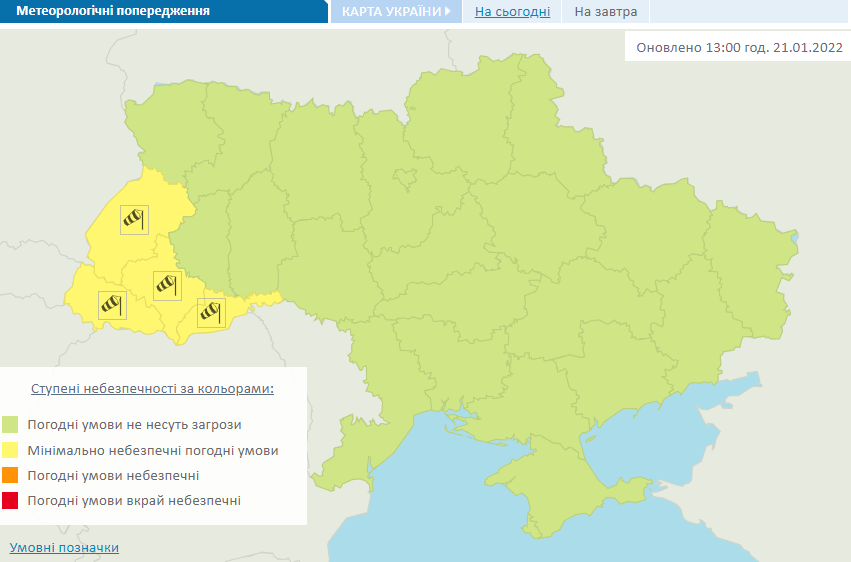Click the yellow minimal danger legend swatch

click(10, 450)
